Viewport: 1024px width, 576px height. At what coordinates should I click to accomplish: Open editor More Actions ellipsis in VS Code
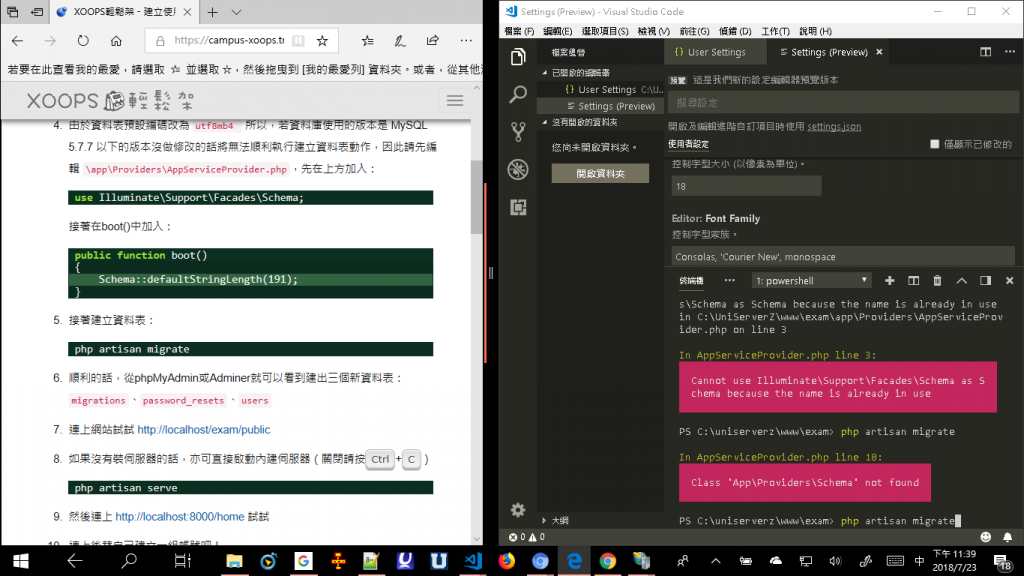click(1010, 52)
